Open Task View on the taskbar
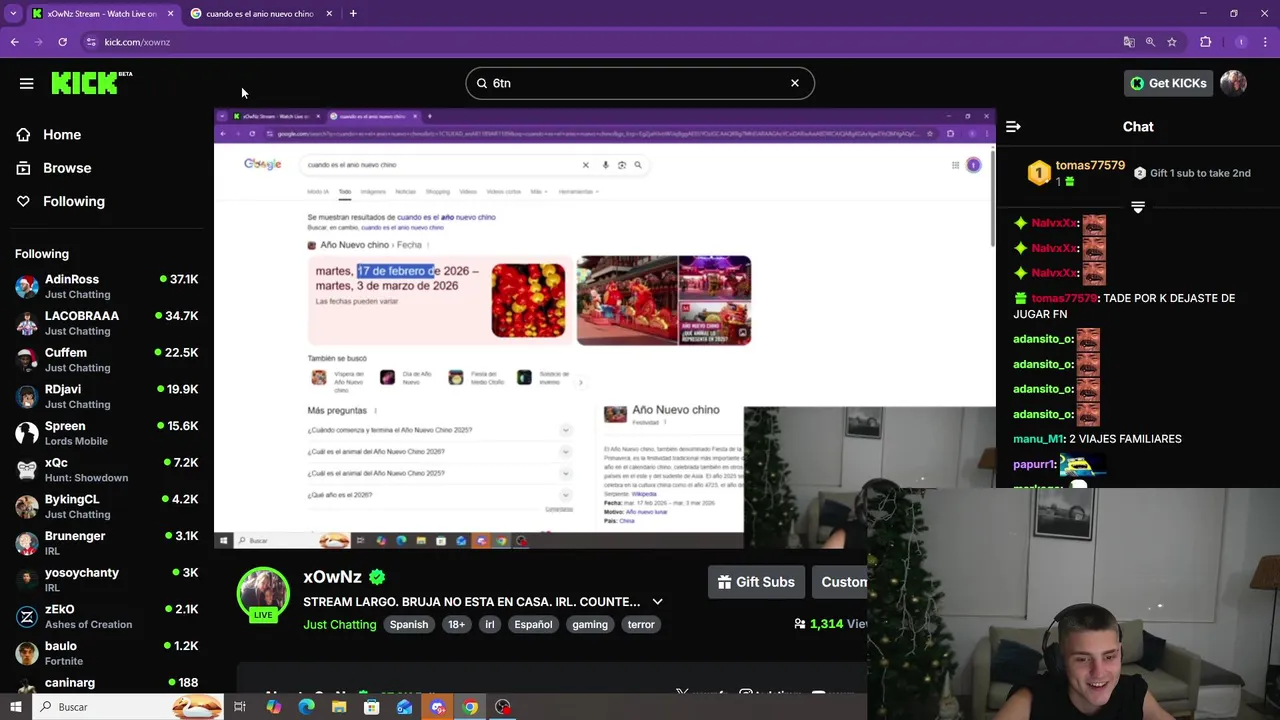Viewport: 1280px width, 720px height. [x=240, y=707]
